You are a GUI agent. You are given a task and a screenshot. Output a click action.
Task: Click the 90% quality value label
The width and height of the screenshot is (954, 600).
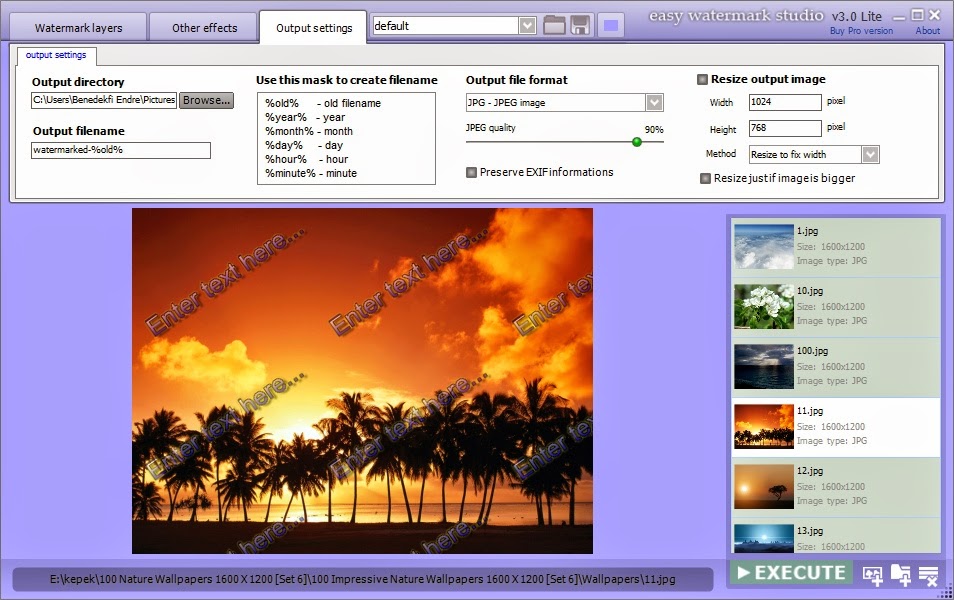[654, 130]
